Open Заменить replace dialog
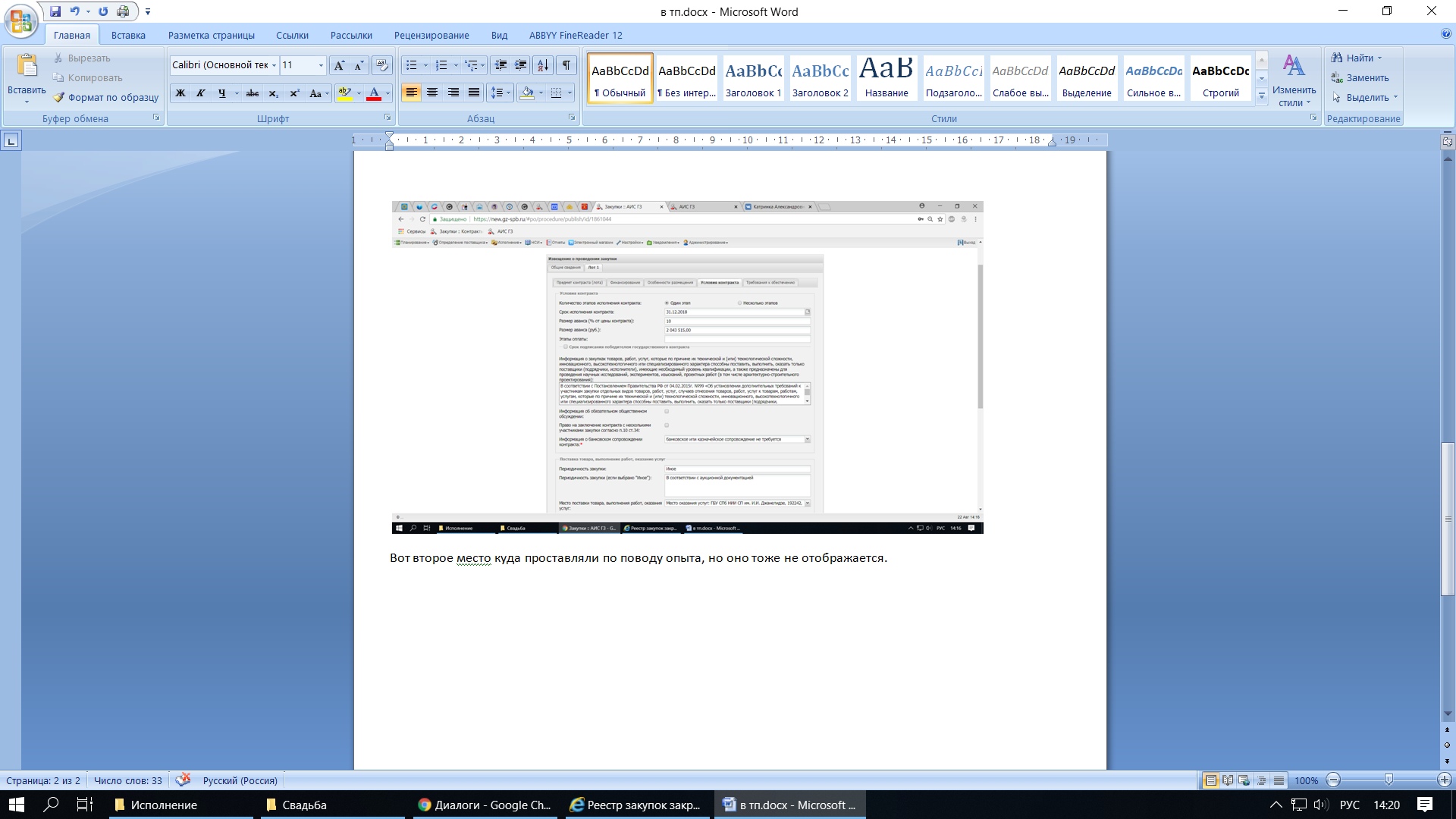 pos(1360,77)
